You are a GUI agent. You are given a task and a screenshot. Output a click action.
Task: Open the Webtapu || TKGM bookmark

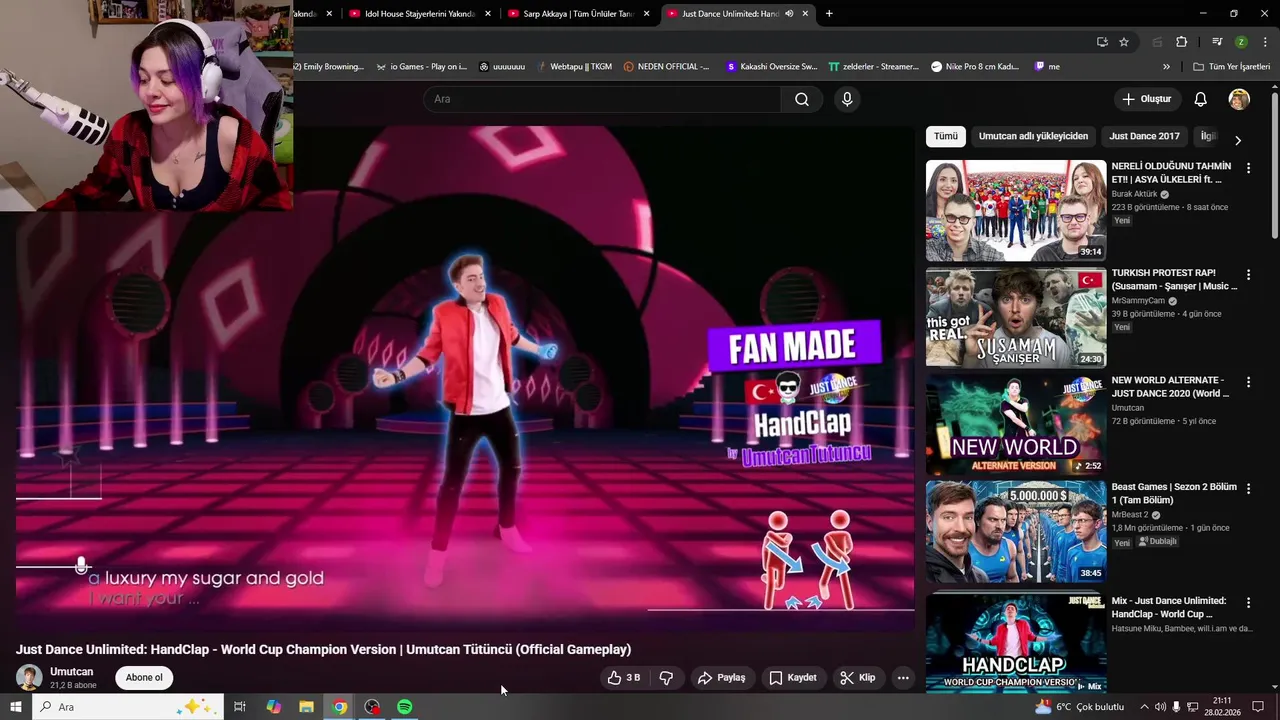pyautogui.click(x=574, y=67)
